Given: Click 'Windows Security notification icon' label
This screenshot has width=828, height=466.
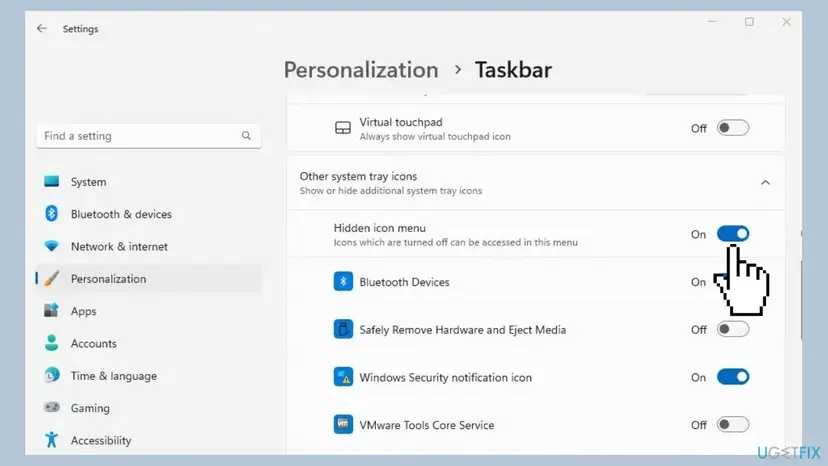Looking at the screenshot, I should tap(445, 377).
